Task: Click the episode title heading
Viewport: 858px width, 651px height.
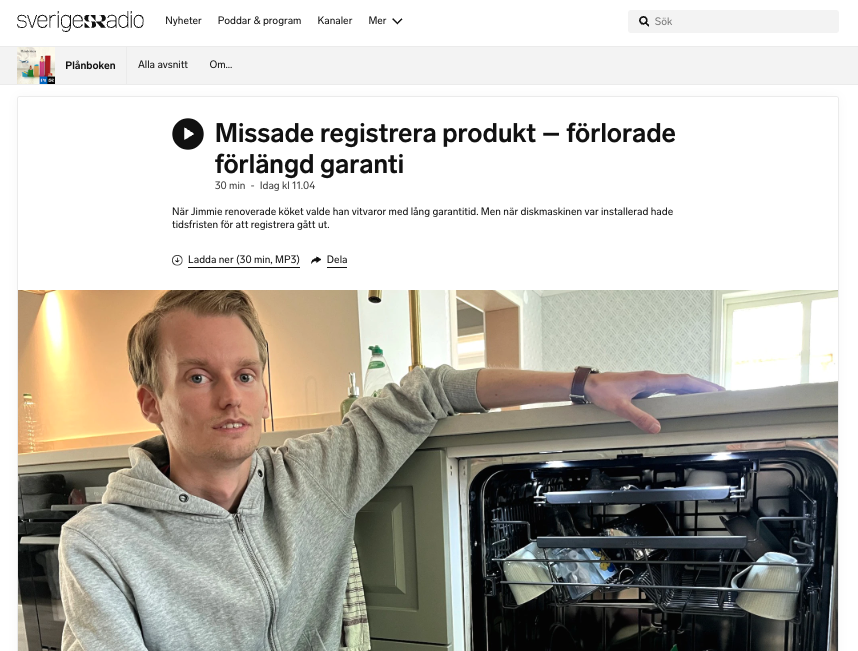Action: point(445,148)
